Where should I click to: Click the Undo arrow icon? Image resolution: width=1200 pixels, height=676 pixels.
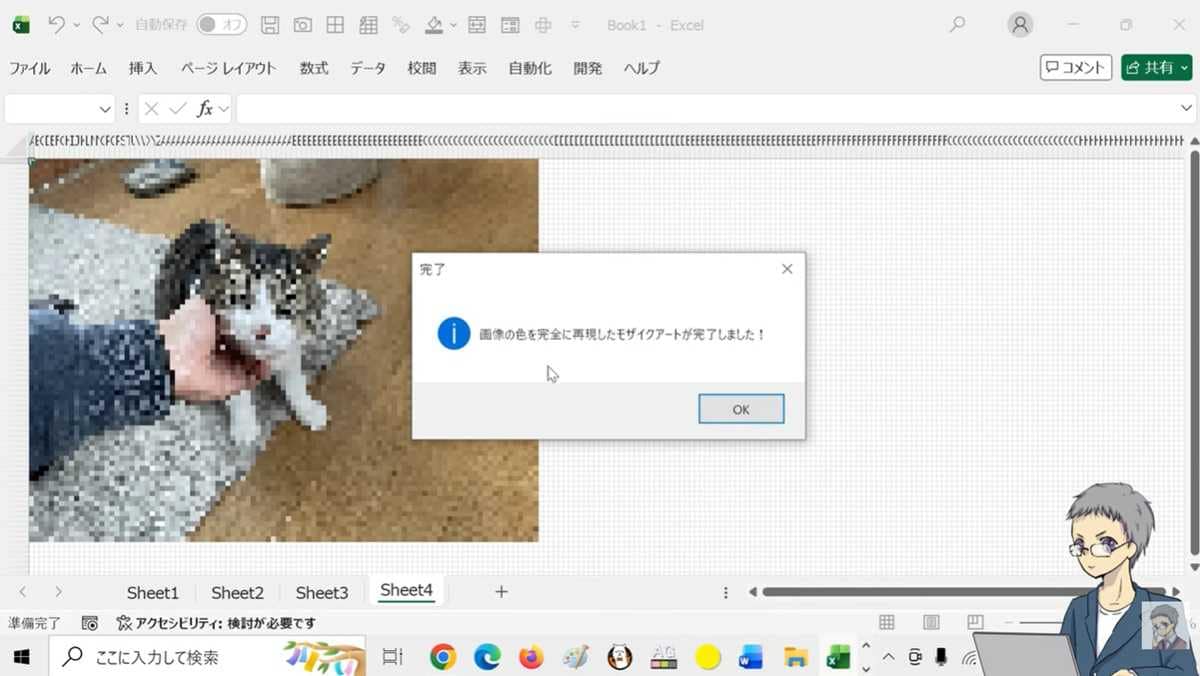point(56,25)
